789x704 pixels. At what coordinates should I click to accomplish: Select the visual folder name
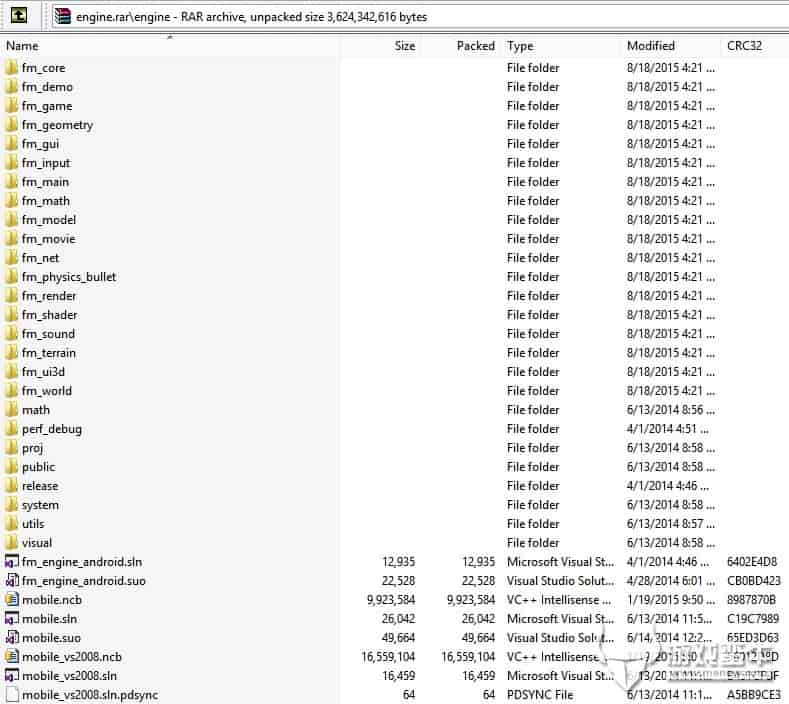(37, 542)
